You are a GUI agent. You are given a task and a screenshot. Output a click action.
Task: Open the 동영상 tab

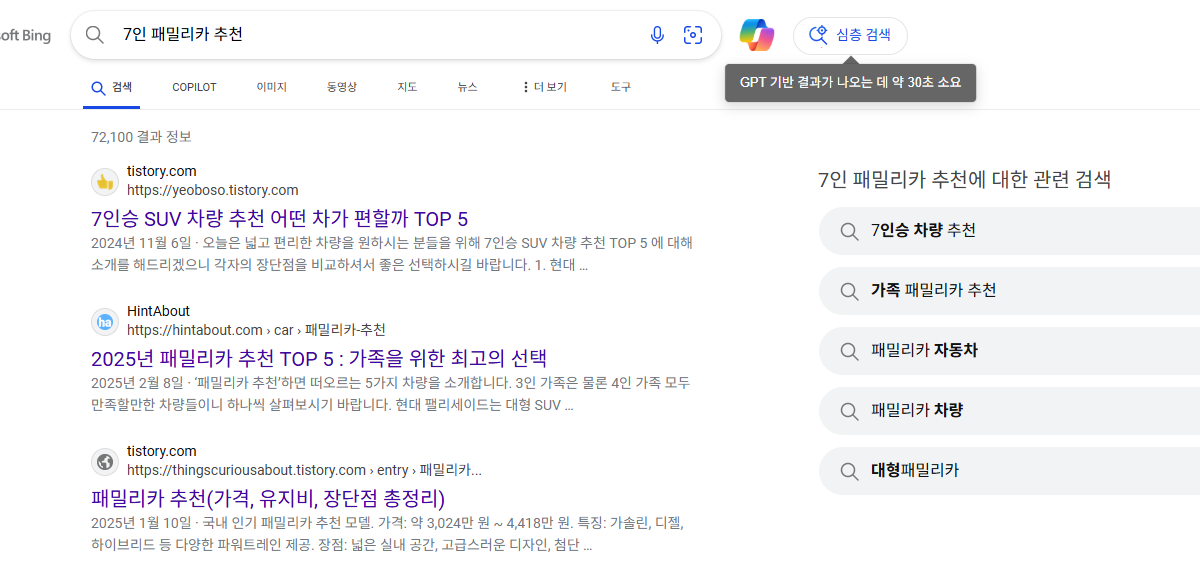point(341,87)
